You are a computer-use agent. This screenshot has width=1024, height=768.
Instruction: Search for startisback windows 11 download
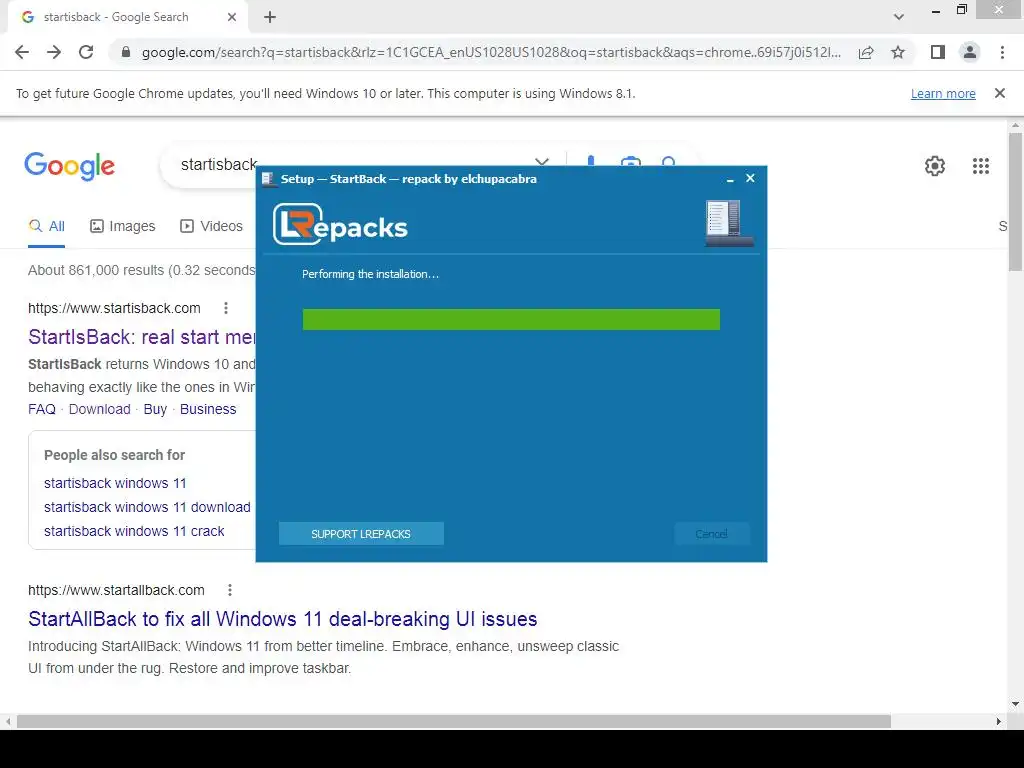point(147,507)
